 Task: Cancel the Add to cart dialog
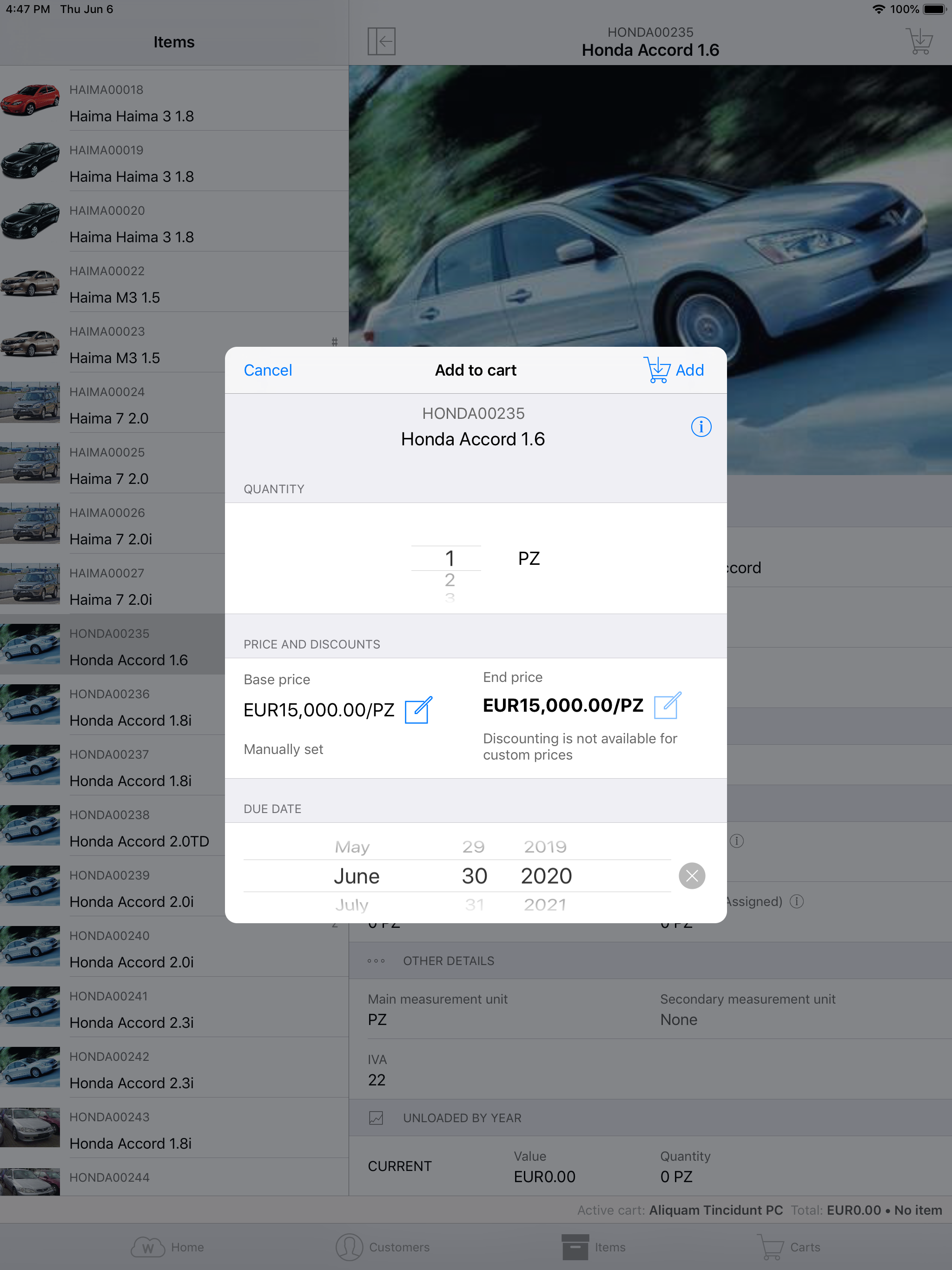pyautogui.click(x=268, y=370)
